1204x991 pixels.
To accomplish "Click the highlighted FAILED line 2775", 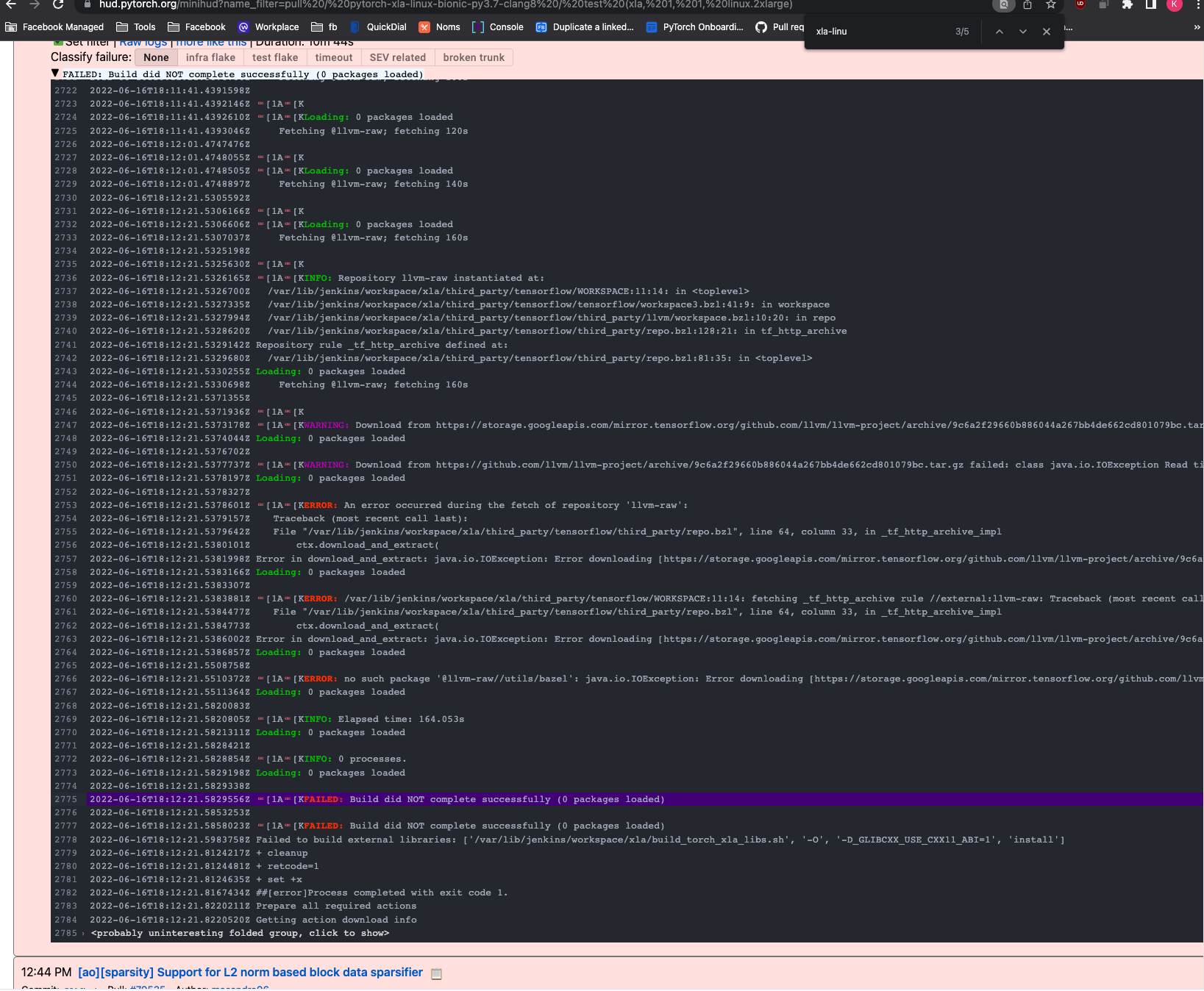I will pos(644,799).
